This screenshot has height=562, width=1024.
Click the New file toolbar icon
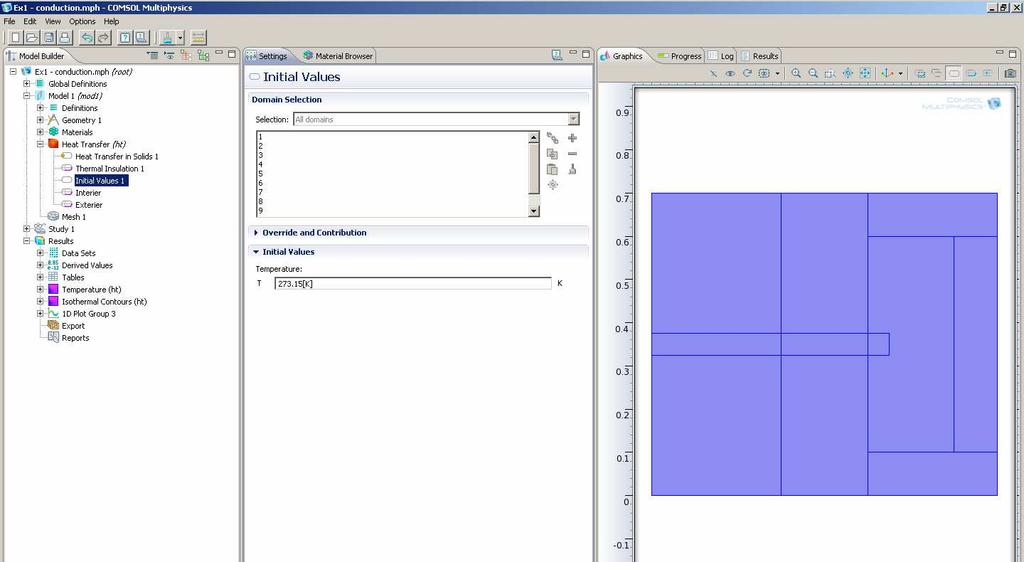click(16, 38)
